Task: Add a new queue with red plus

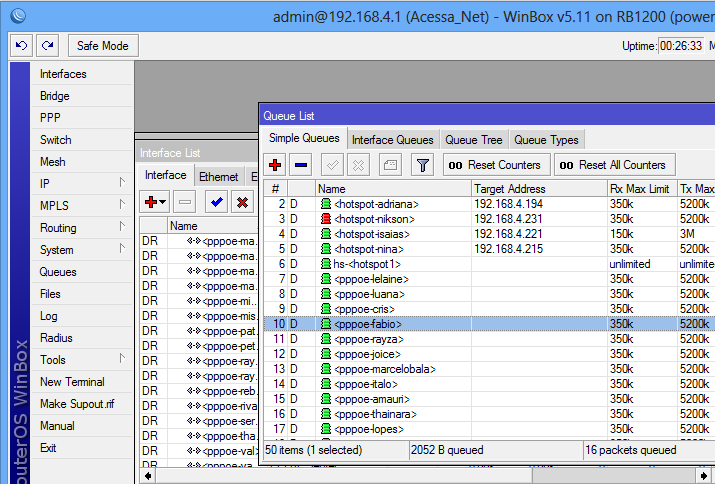Action: pyautogui.click(x=275, y=165)
